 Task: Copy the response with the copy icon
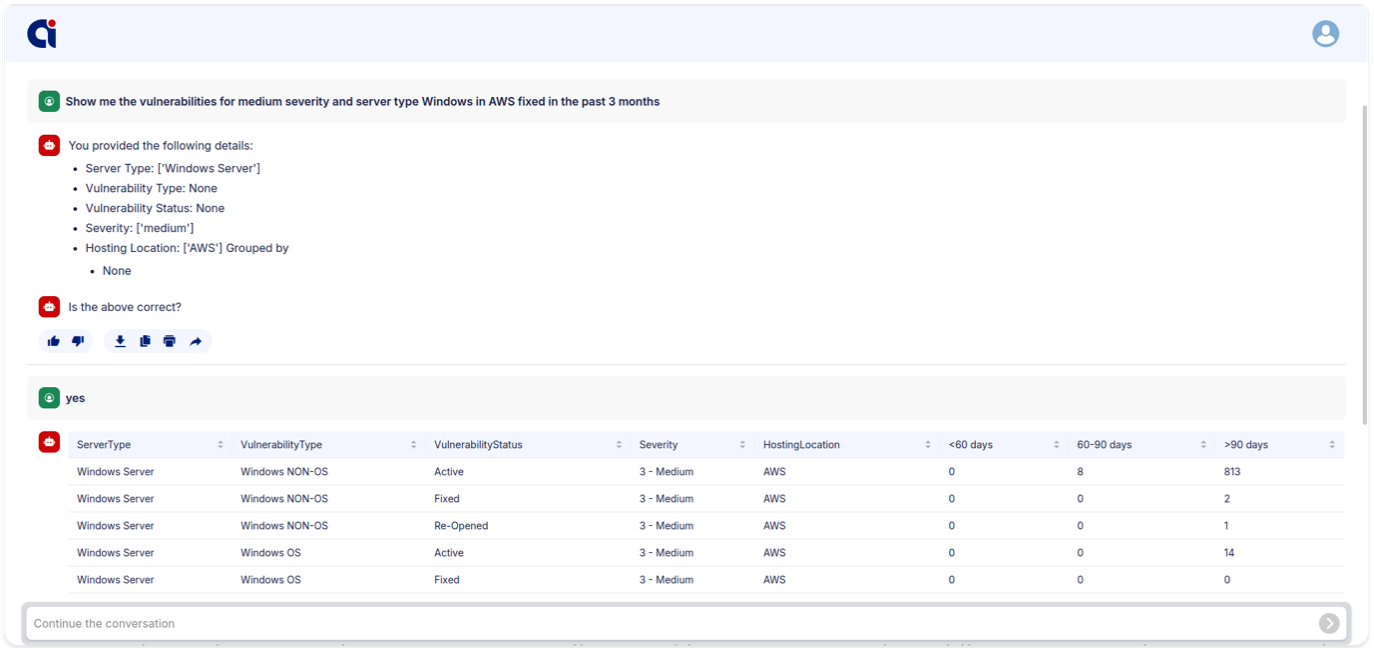point(145,341)
